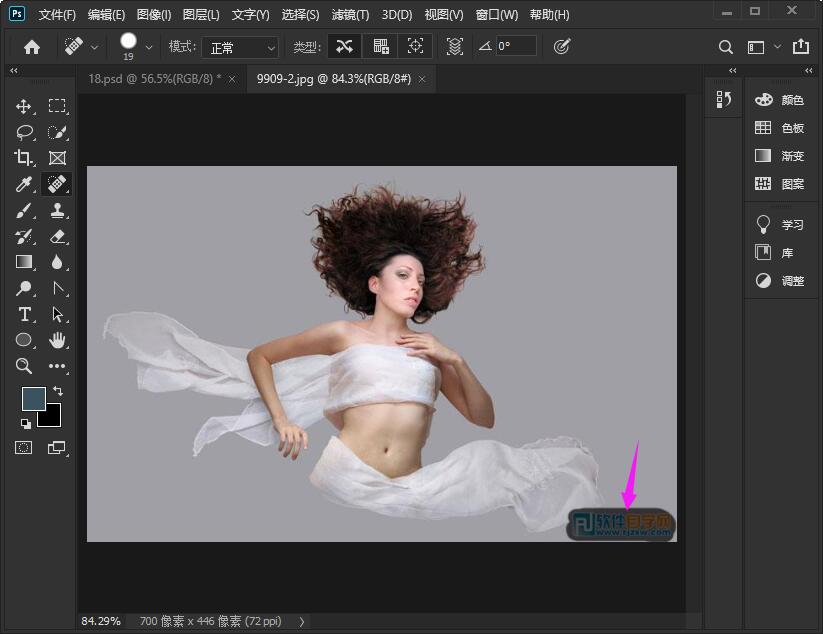The width and height of the screenshot is (823, 634).
Task: Open the 模式 blend mode dropdown
Action: [240, 47]
